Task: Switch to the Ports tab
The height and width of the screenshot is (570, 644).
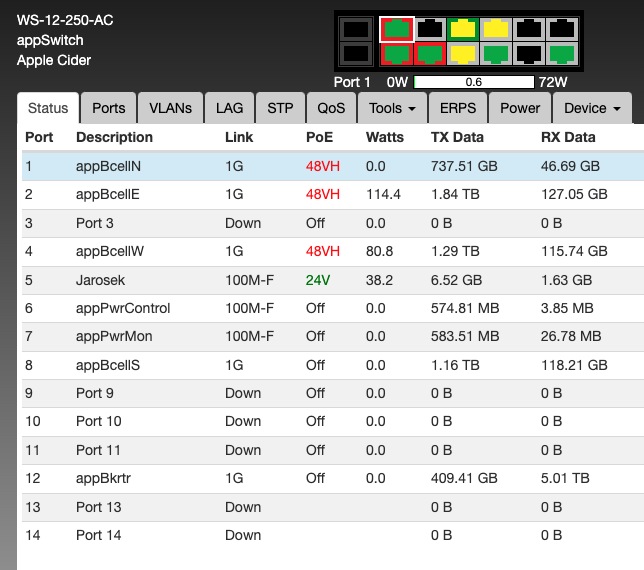Action: [109, 108]
